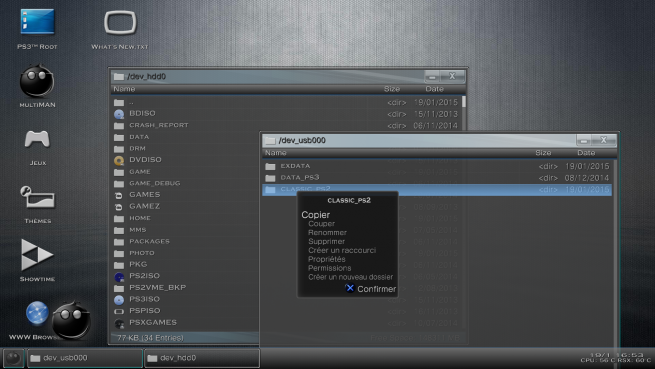Open the PS3 Root desktop icon

37,22
